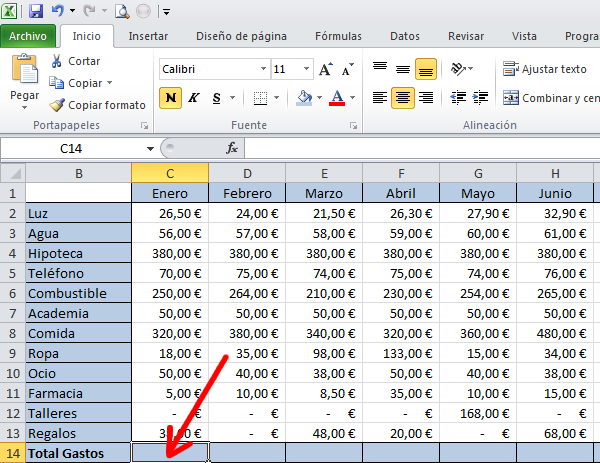Open the Pegar options dropdown arrow
Viewport: 600px width, 463px height.
click(24, 108)
